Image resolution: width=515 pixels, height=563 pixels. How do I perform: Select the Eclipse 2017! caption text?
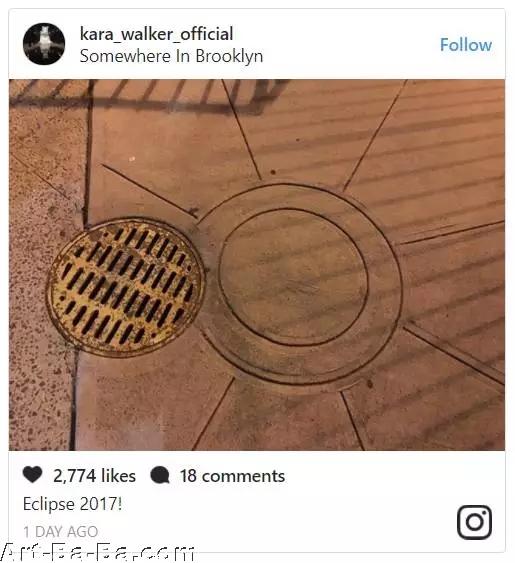73,504
